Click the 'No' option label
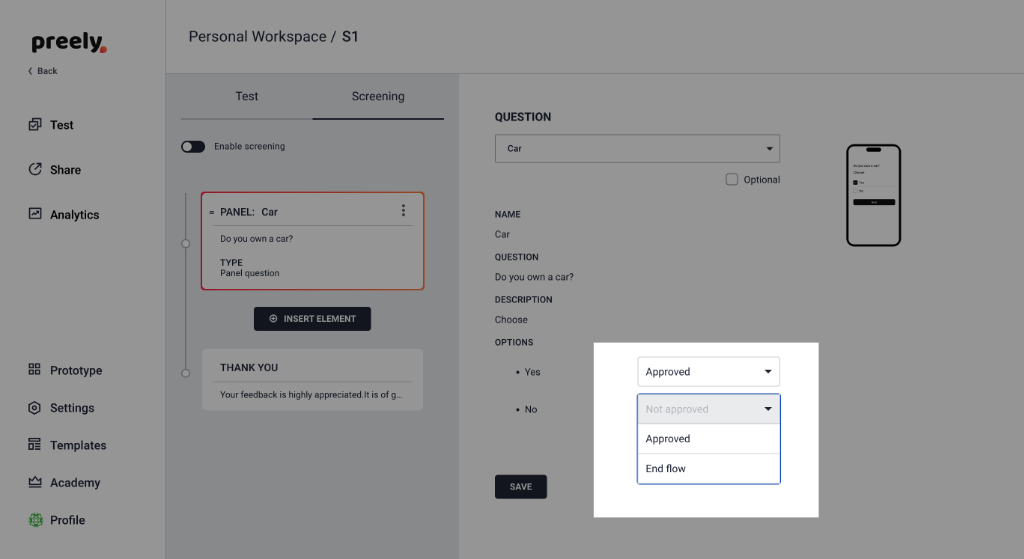 531,409
